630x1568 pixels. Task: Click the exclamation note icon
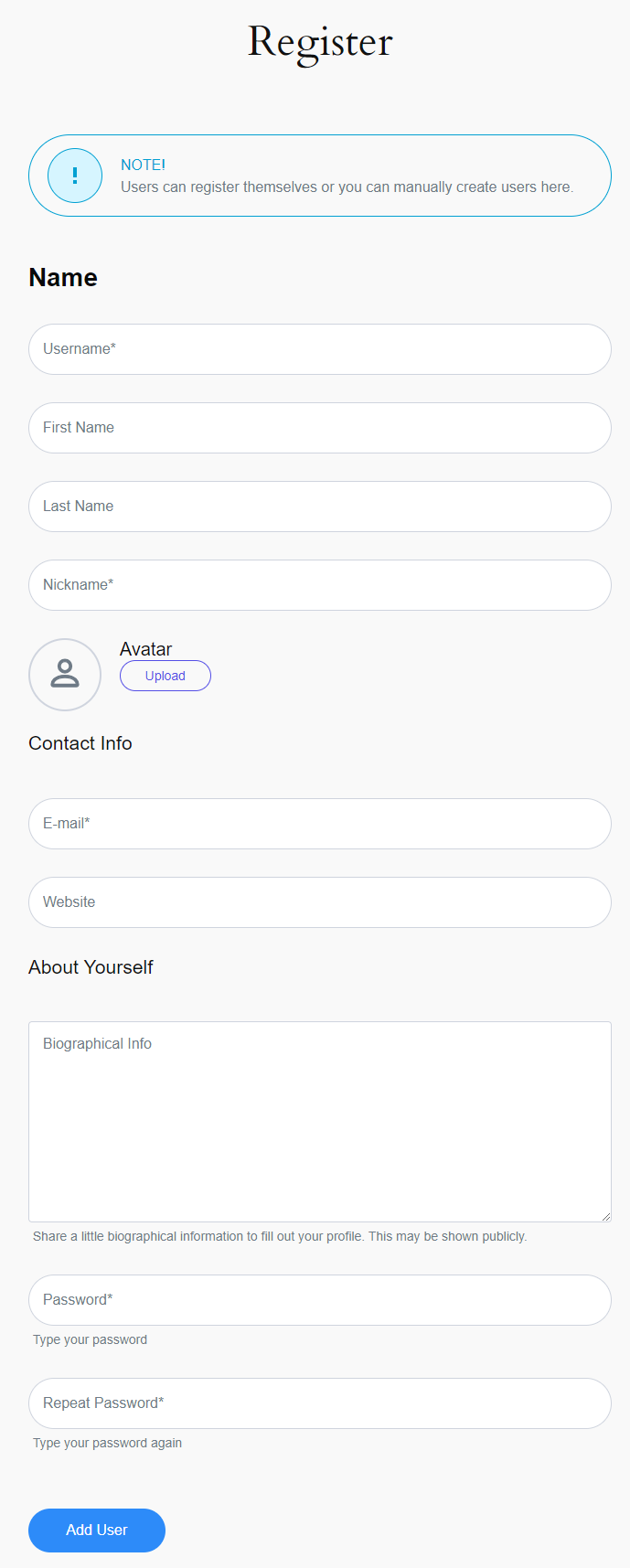tap(75, 176)
